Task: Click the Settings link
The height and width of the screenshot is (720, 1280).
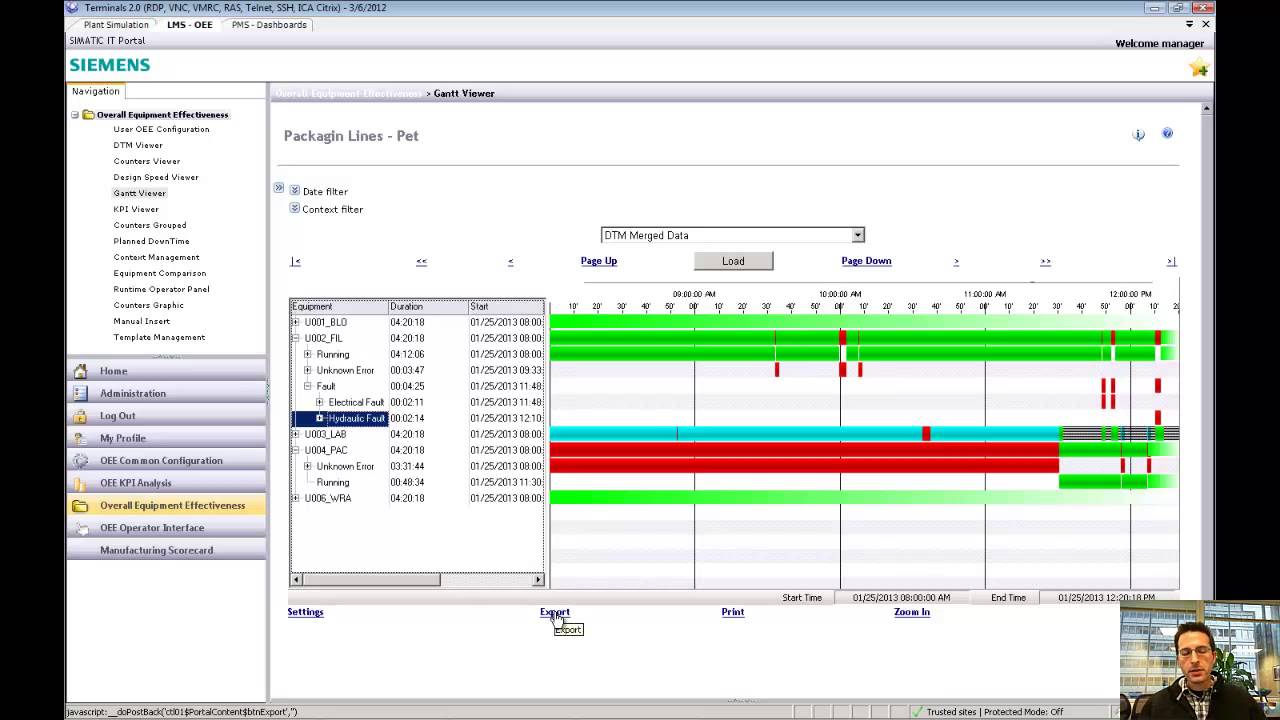Action: (306, 612)
